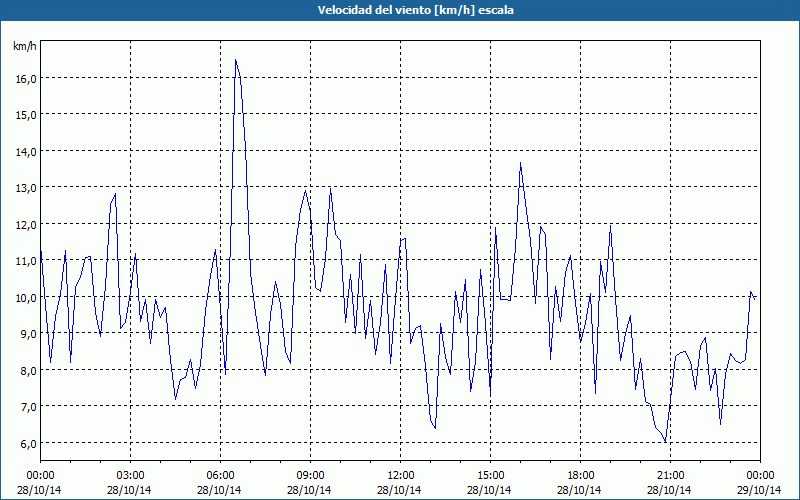Image resolution: width=800 pixels, height=500 pixels.
Task: Click the highest wind speed peak above 16 km/h
Action: pyautogui.click(x=235, y=60)
